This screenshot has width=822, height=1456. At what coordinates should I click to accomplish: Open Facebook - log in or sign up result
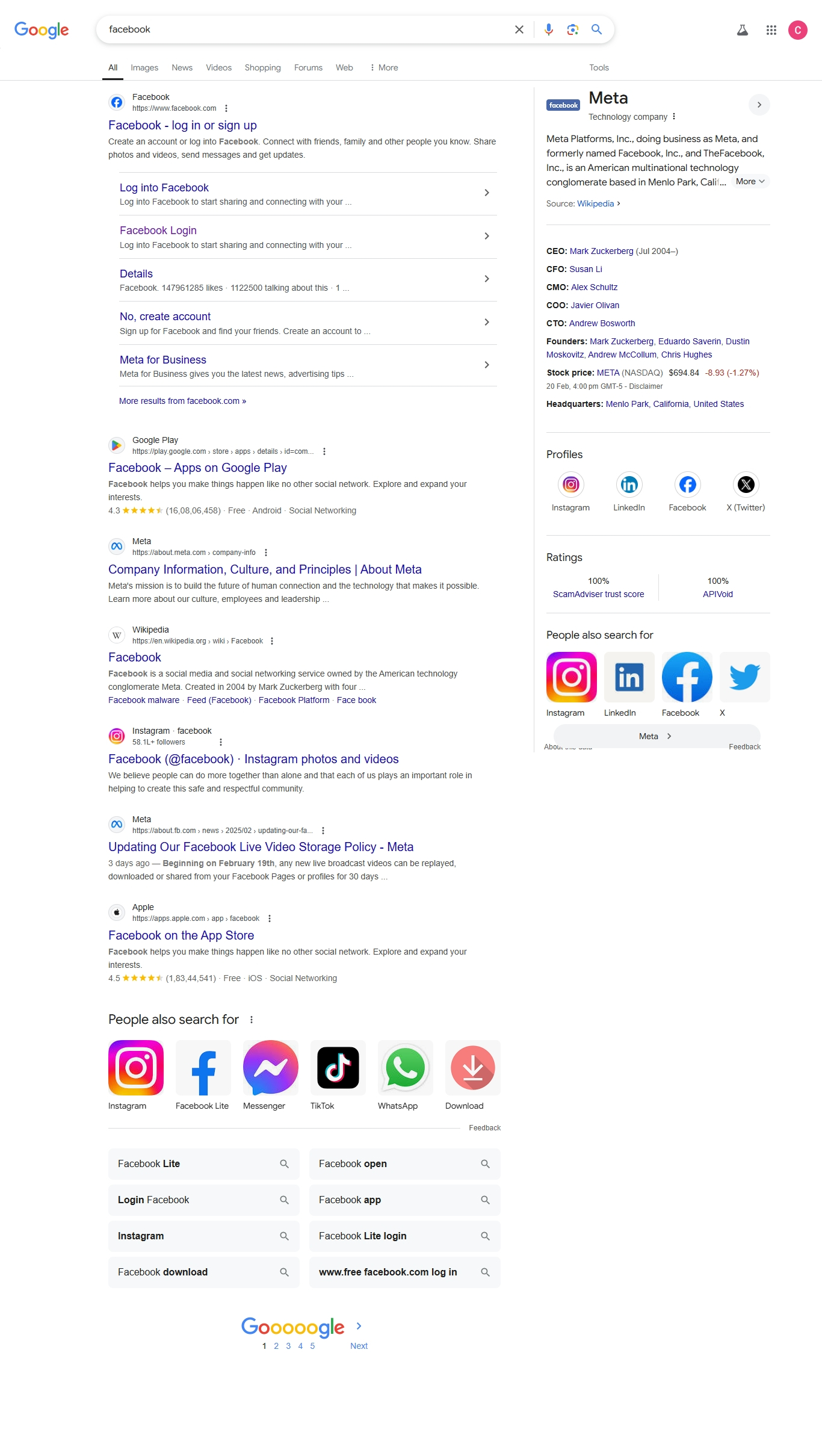[x=182, y=125]
